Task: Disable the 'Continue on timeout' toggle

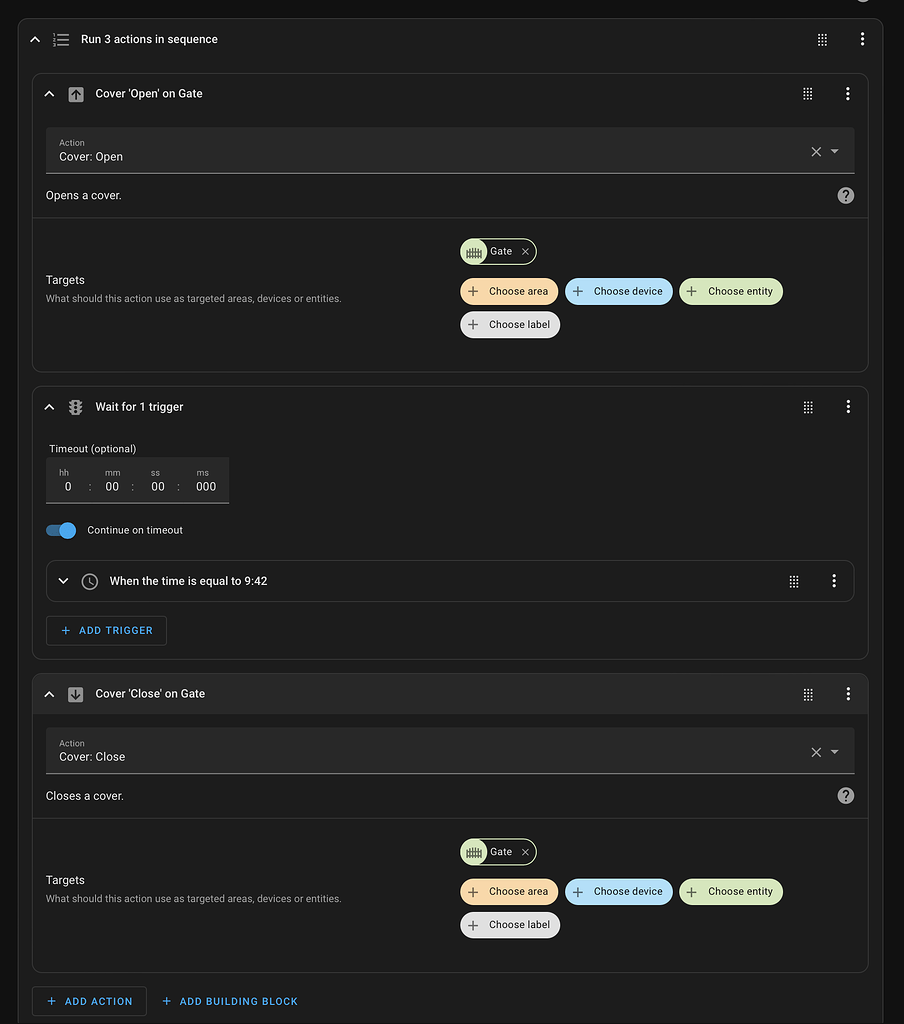Action: point(60,531)
